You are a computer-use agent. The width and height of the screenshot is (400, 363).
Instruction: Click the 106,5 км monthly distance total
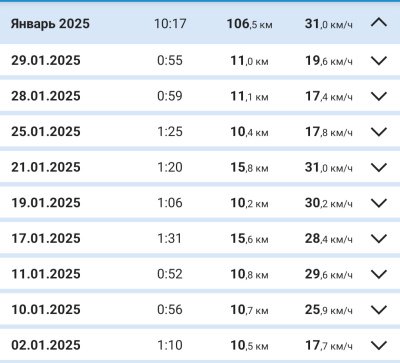[x=250, y=24]
